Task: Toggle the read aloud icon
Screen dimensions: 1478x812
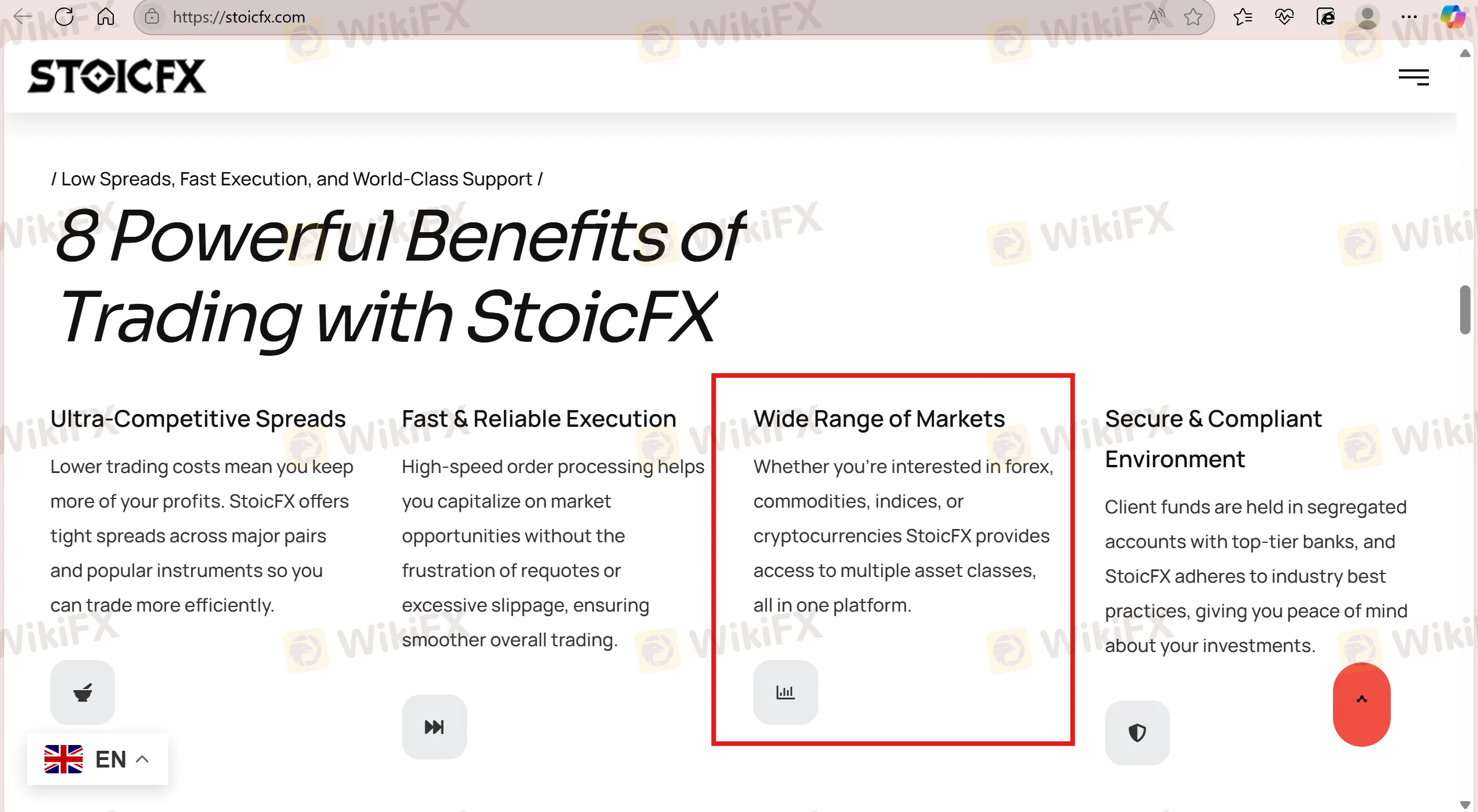Action: click(1156, 17)
